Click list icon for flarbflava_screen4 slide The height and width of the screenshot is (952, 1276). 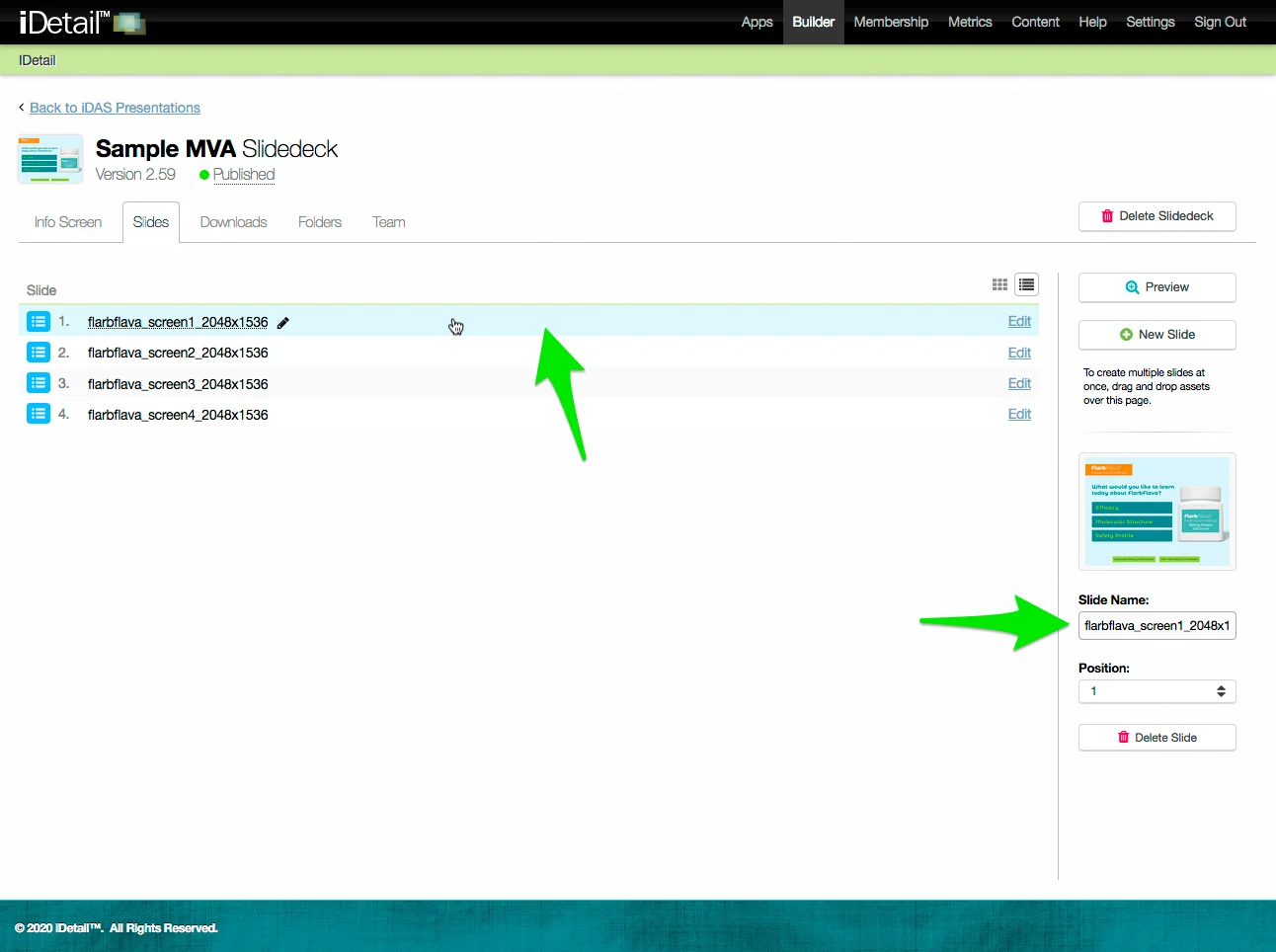pyautogui.click(x=39, y=413)
